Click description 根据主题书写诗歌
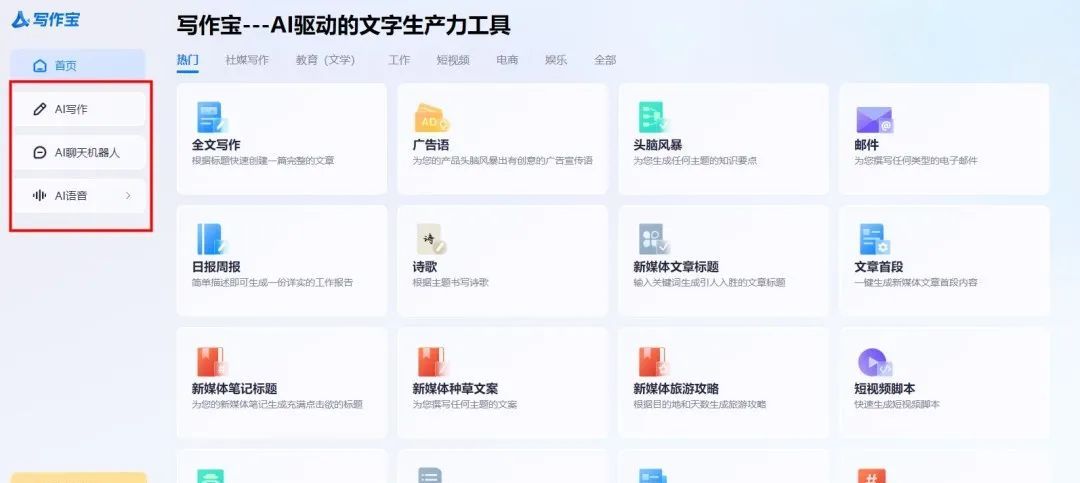Screen dimensions: 1080x483 pyautogui.click(x=450, y=282)
